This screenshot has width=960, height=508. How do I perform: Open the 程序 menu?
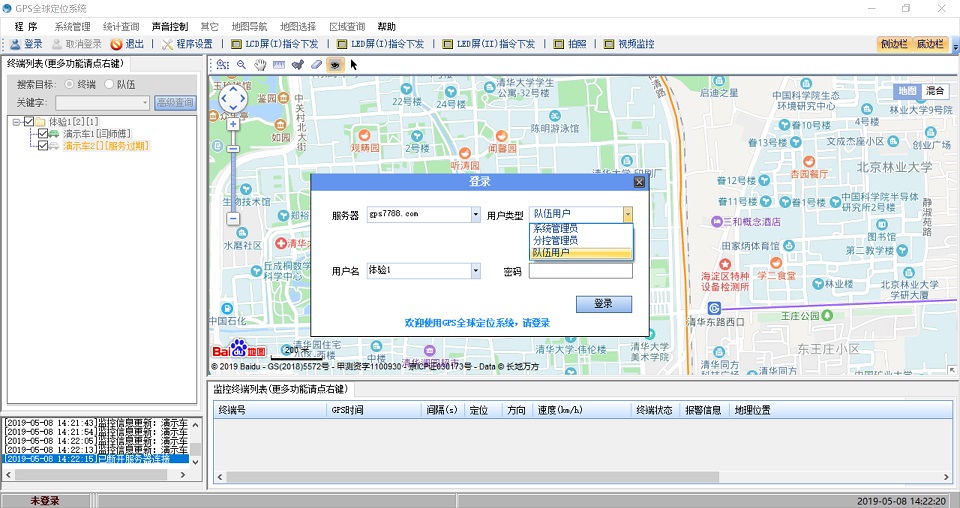pos(26,26)
